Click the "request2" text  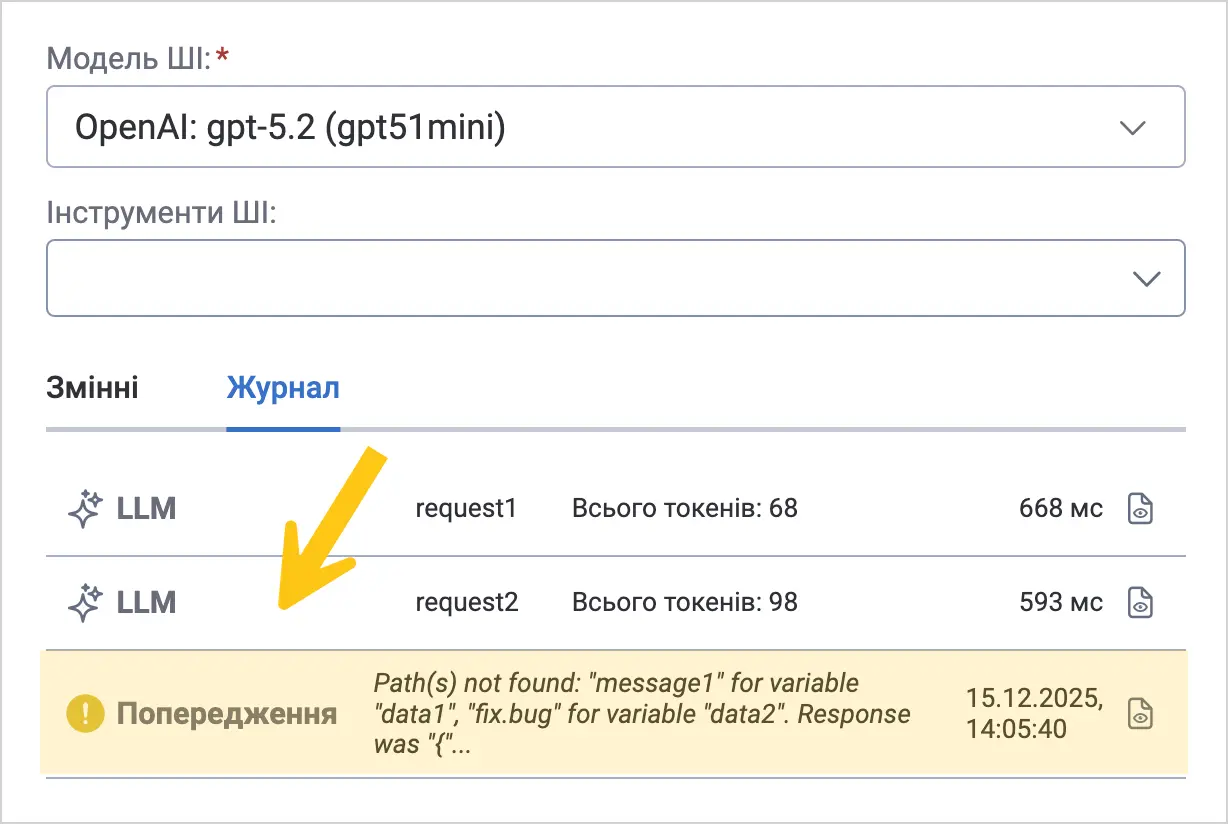point(467,602)
